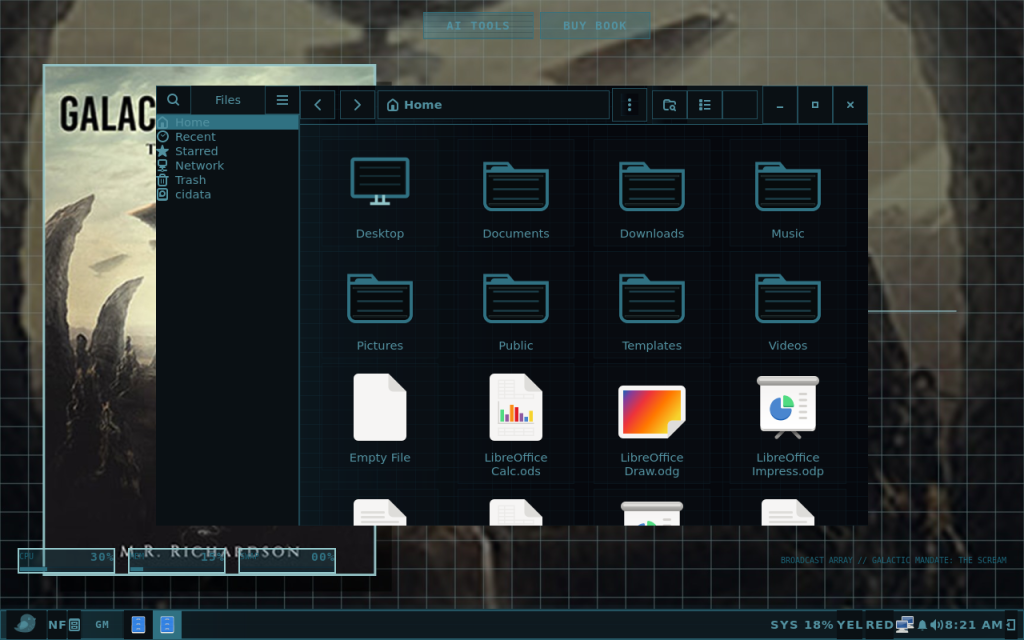
Task: Open cidata volume in the sidebar
Action: 227,194
